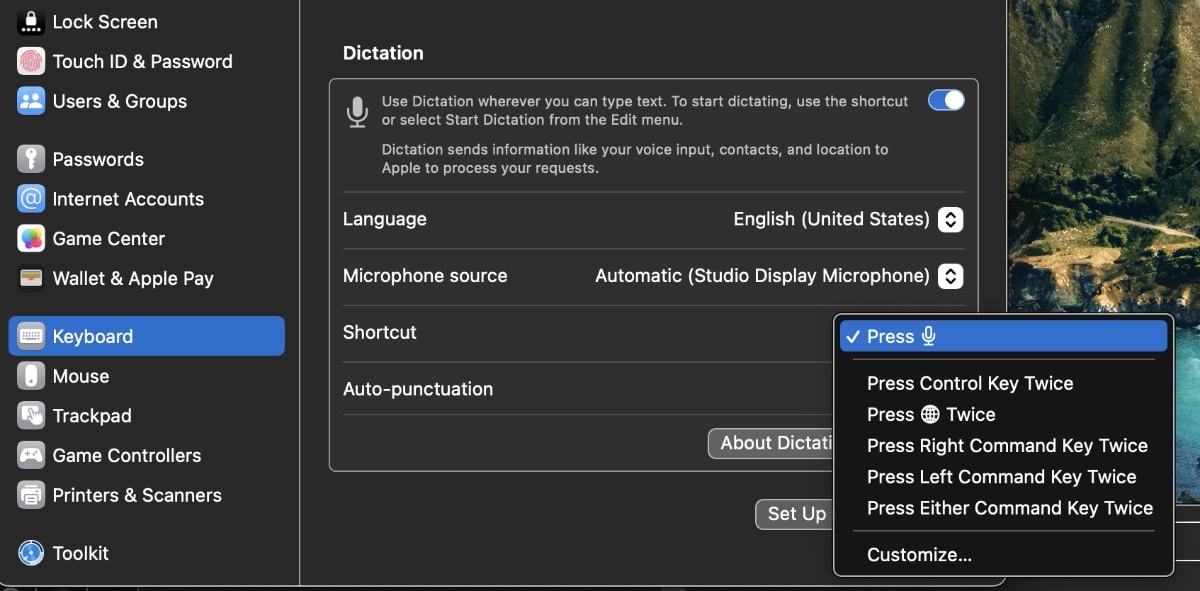
Task: Expand the Microphone source selector
Action: click(x=950, y=276)
